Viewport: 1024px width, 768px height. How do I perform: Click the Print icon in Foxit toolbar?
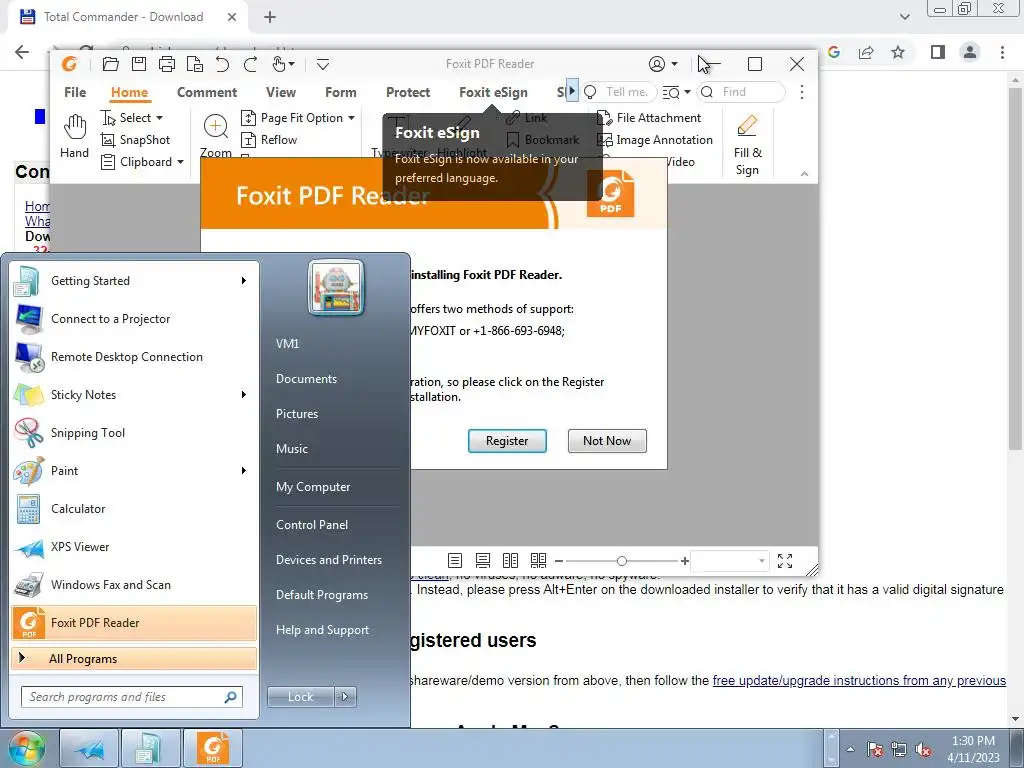pos(167,64)
